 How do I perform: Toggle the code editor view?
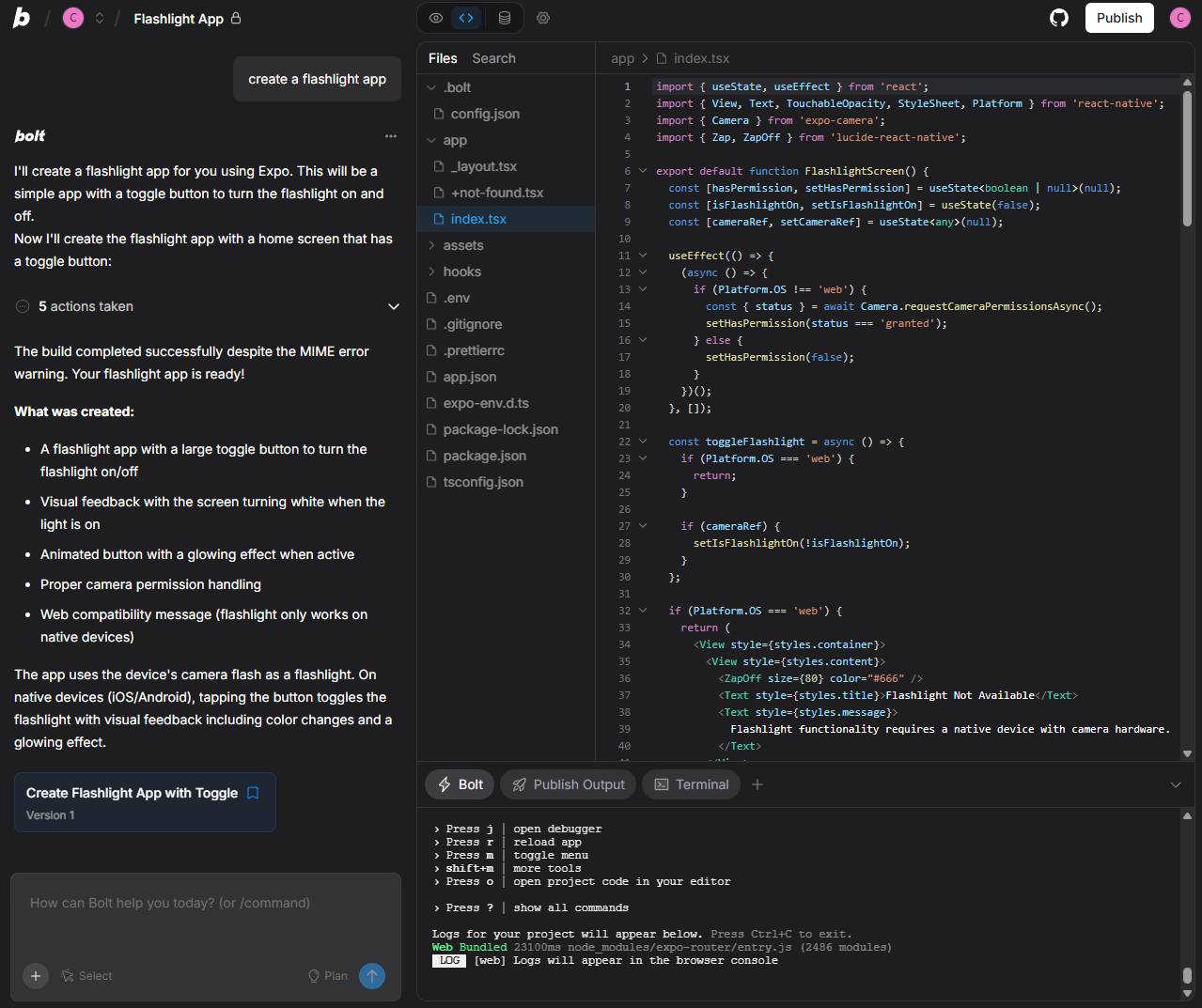[x=466, y=17]
